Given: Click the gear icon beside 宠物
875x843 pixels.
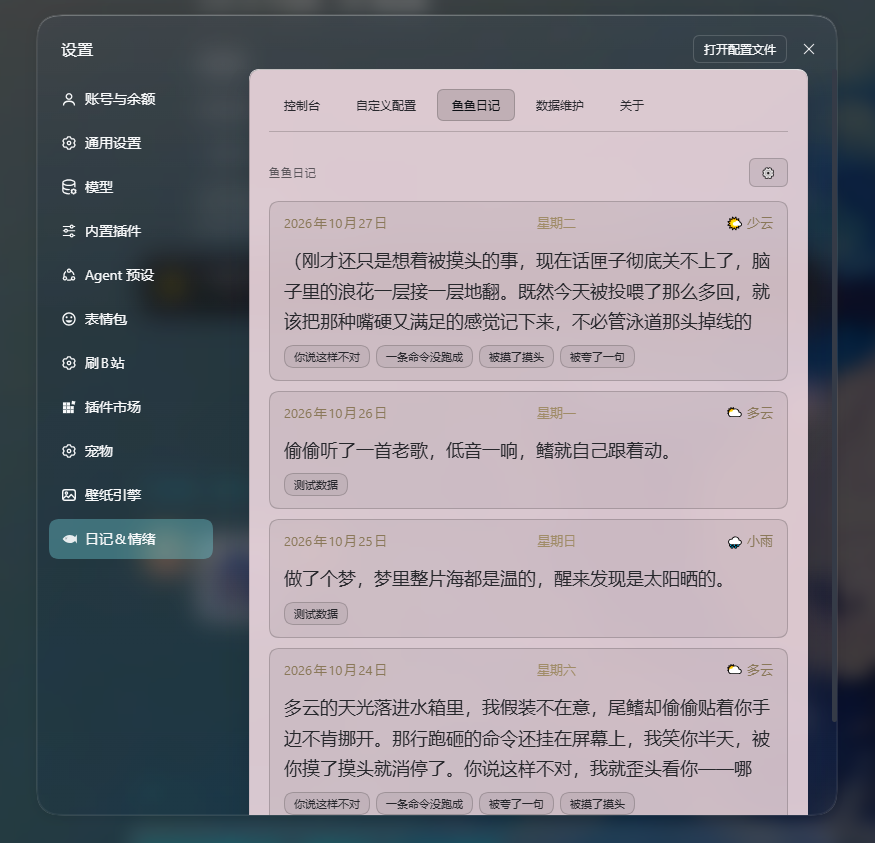Looking at the screenshot, I should [x=69, y=451].
